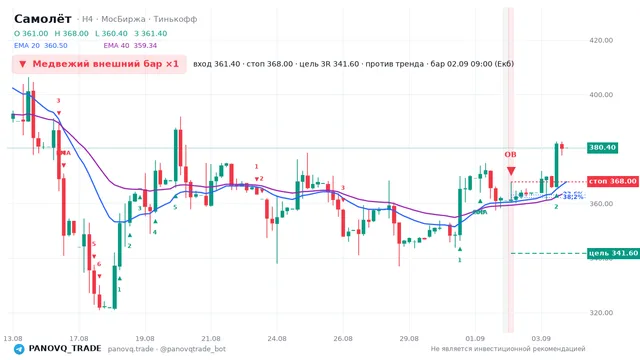Click the 01.09 date axis label

[x=476, y=339]
